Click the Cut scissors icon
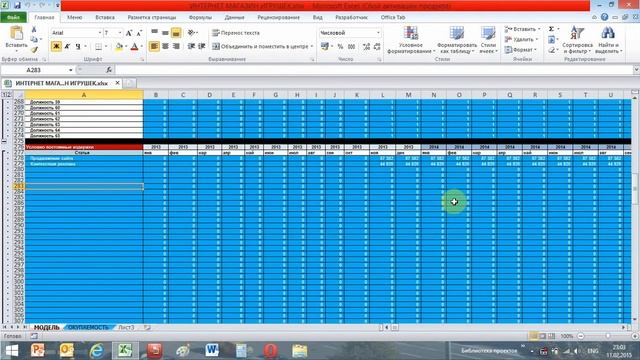The image size is (640, 360). pos(34,30)
